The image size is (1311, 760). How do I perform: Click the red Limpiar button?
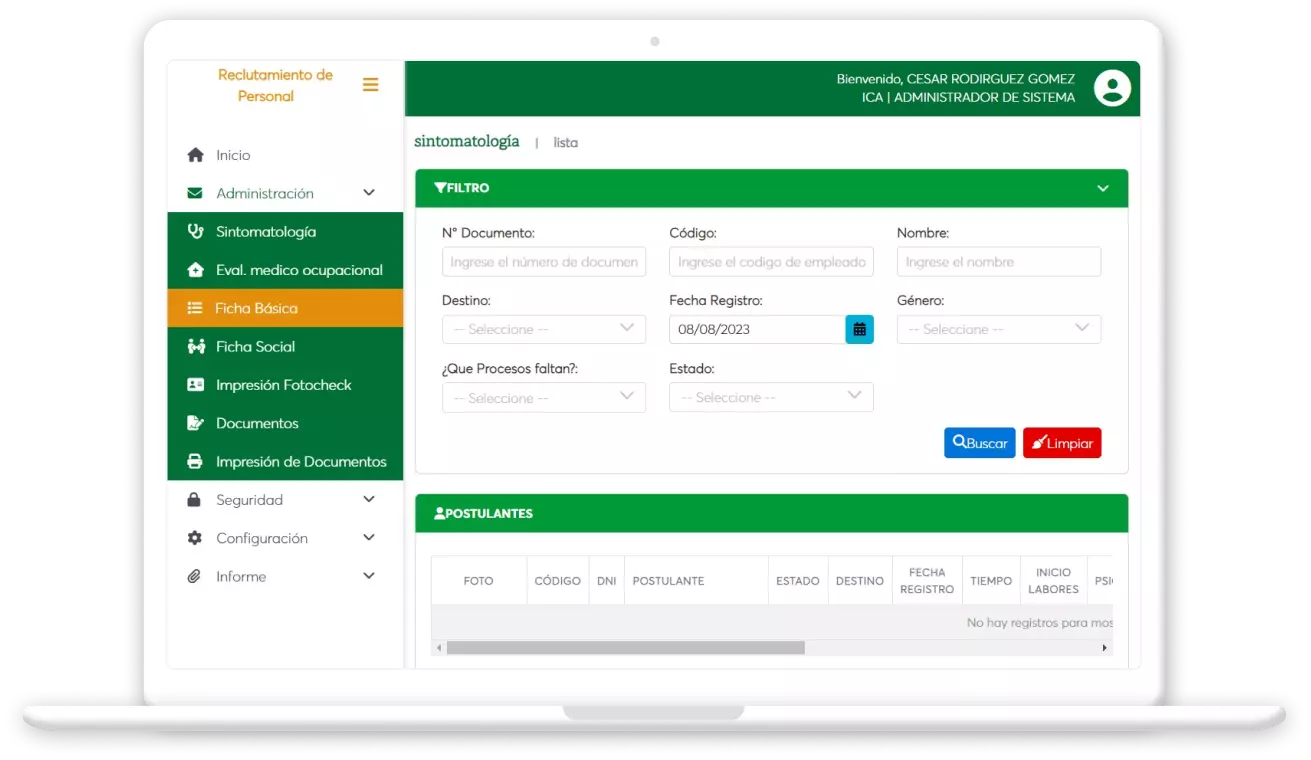1062,443
